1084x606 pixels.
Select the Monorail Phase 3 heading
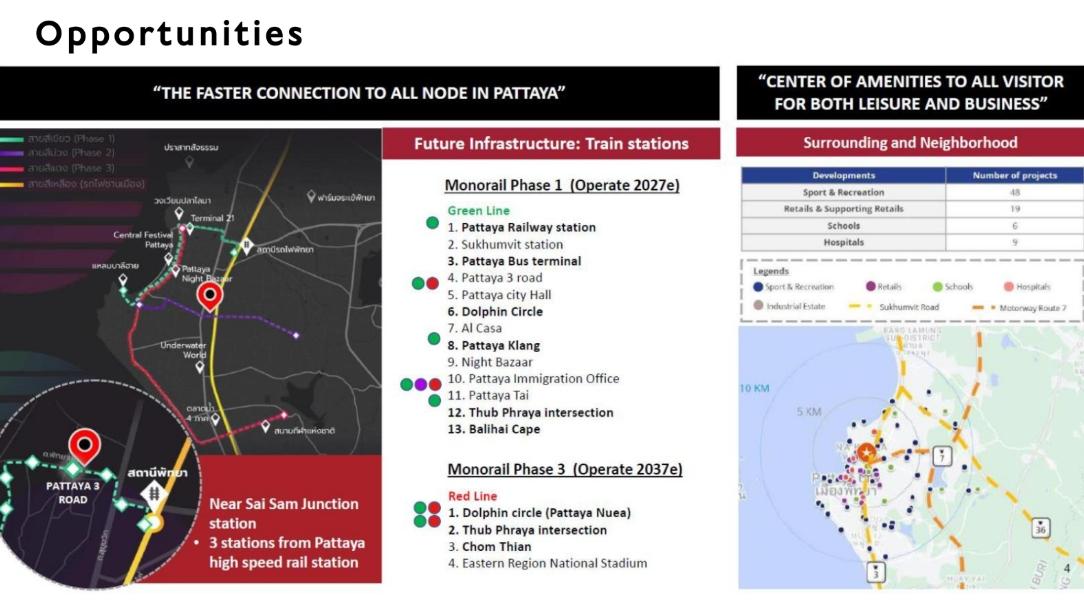click(565, 469)
